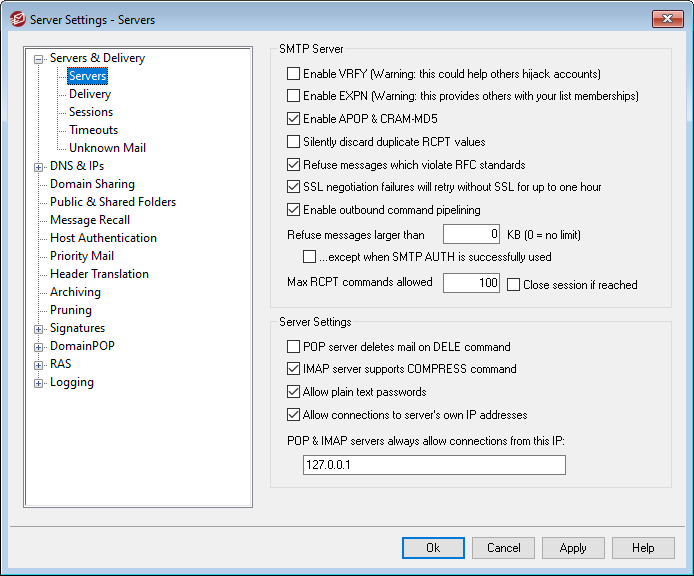Screen dimensions: 694x576
Task: Check Silently discard duplicate RCPT values
Action: (294, 142)
